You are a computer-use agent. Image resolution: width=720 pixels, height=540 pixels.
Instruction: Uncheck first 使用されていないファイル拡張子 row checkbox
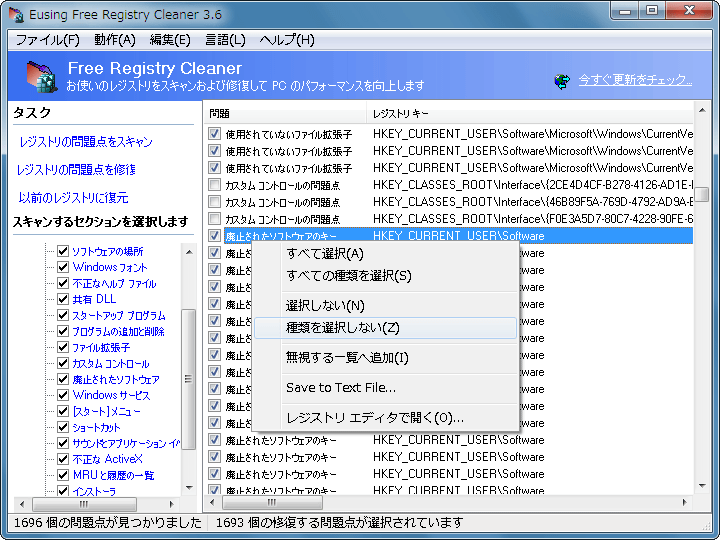(214, 134)
